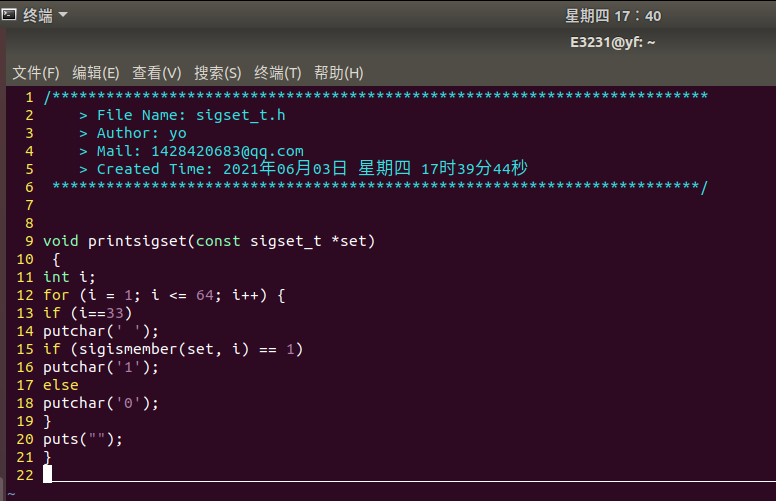Click the Created Time comment line
Image resolution: width=776 pixels, height=501 pixels.
coord(303,169)
